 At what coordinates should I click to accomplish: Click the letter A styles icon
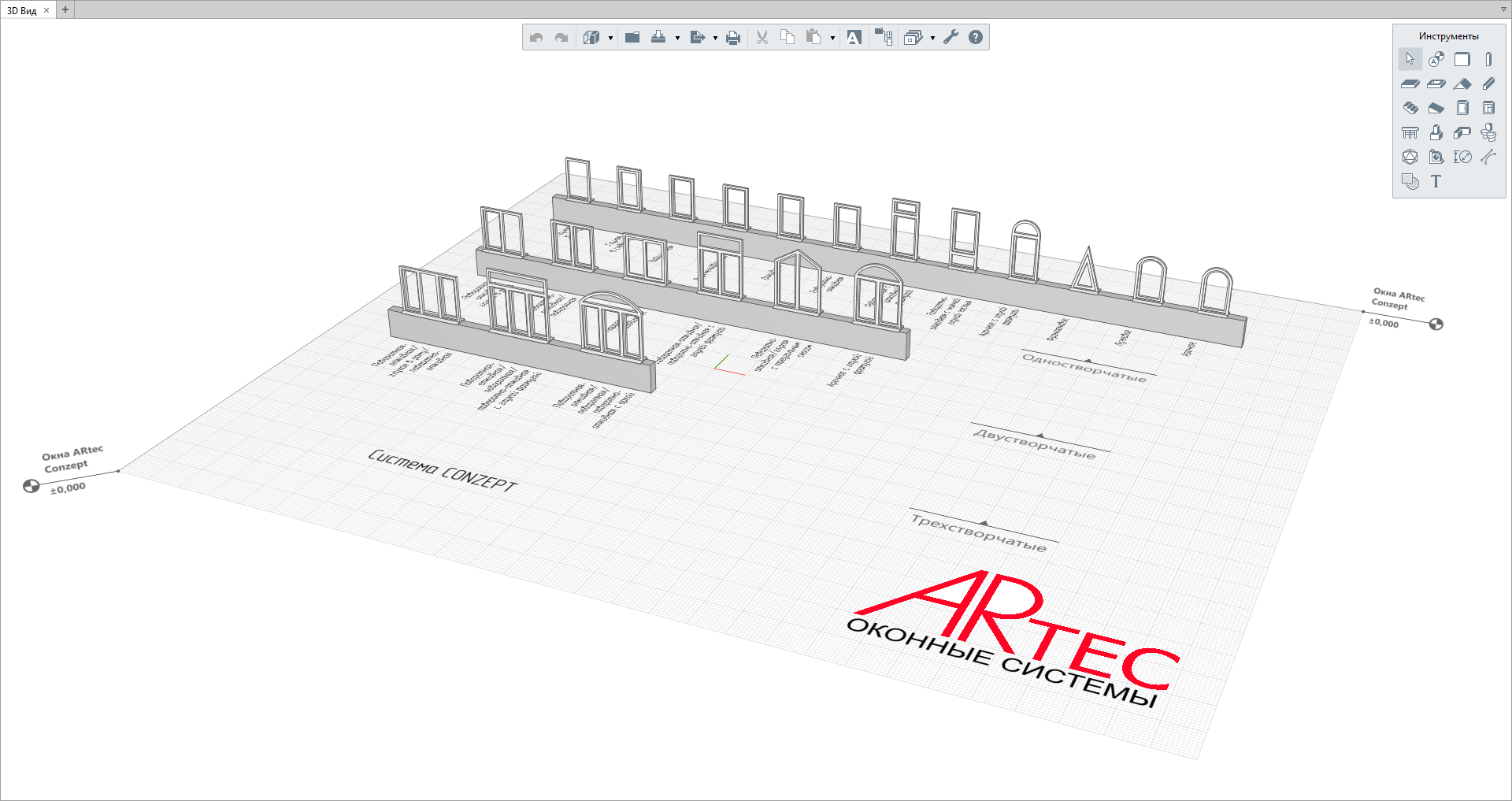tap(854, 37)
